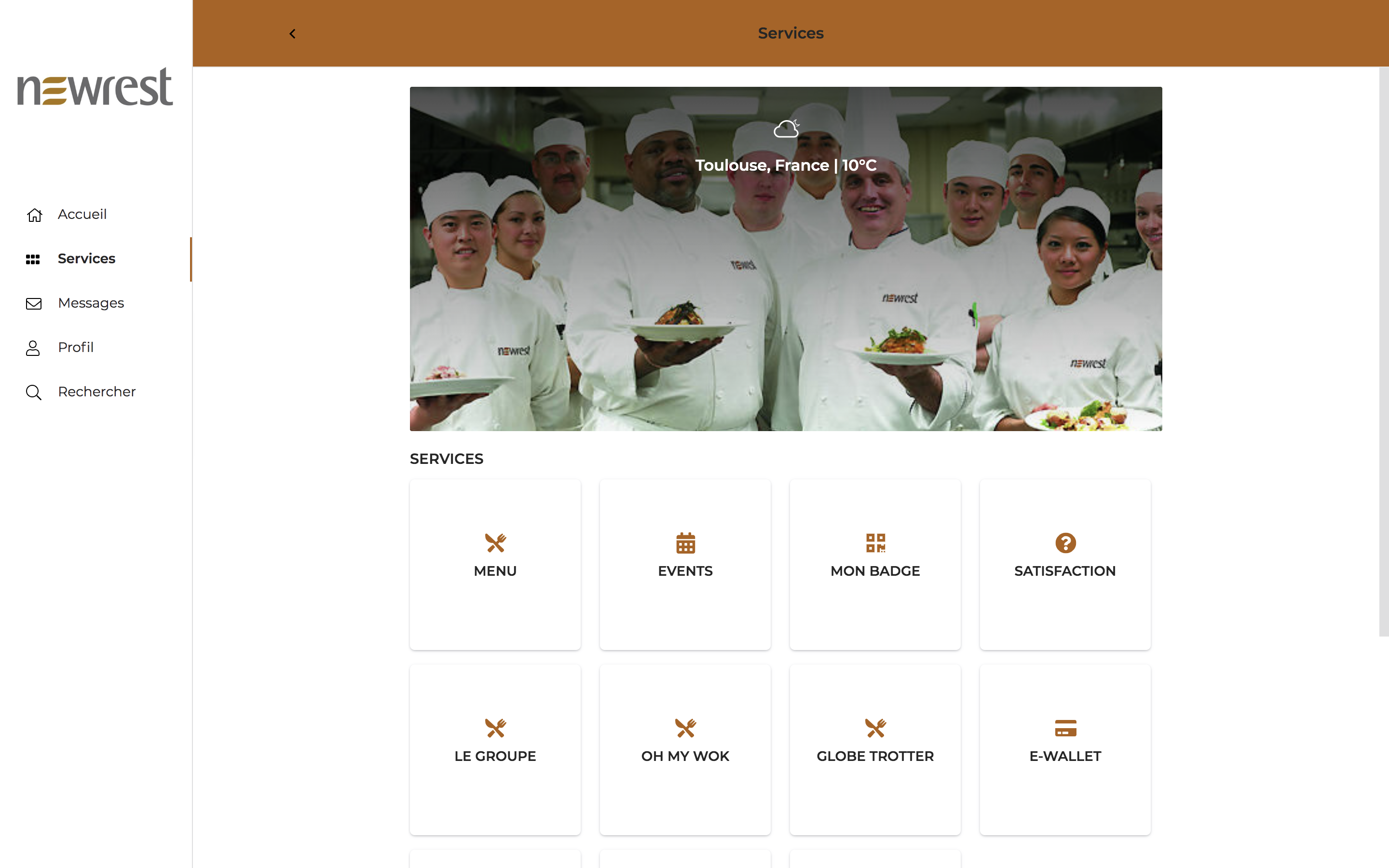Screen dimensions: 1389x868
Task: Open the MENU service tile
Action: (x=495, y=564)
